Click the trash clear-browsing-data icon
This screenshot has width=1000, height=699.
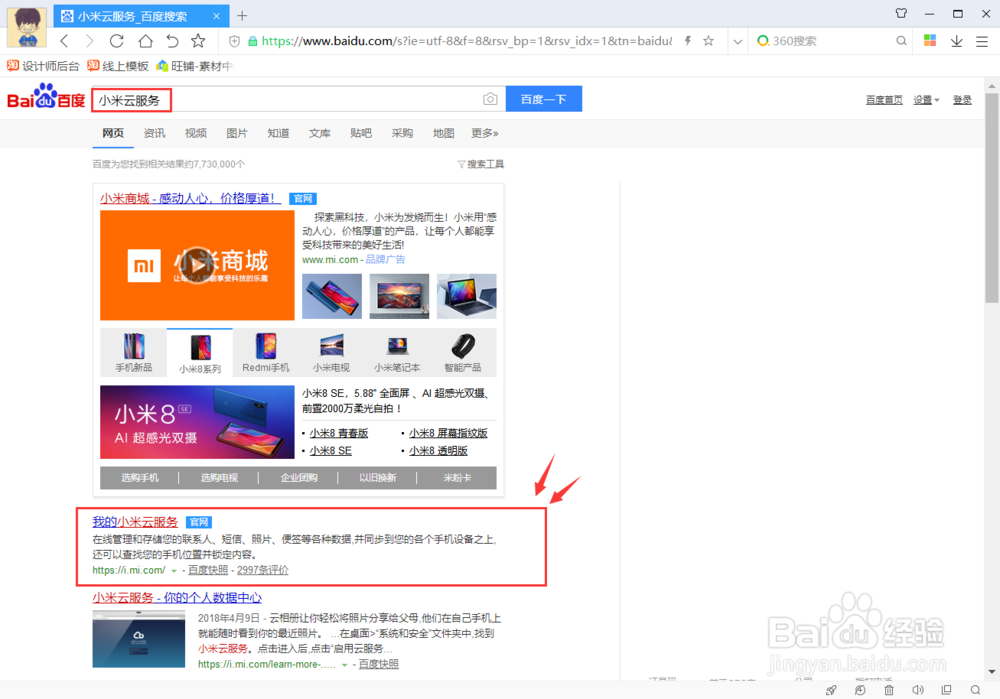888,690
